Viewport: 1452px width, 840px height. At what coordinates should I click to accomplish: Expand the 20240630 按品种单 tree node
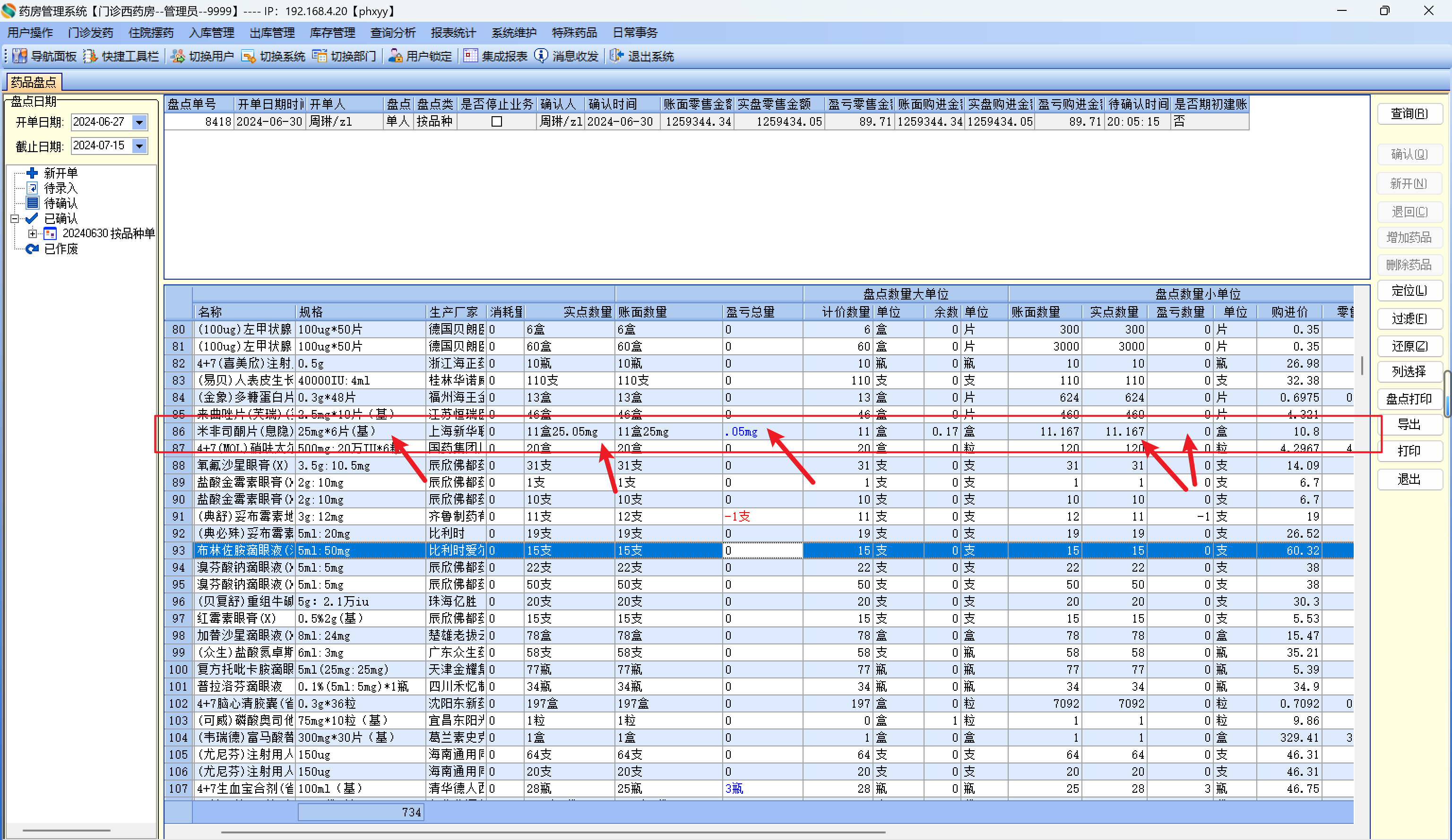click(x=33, y=234)
